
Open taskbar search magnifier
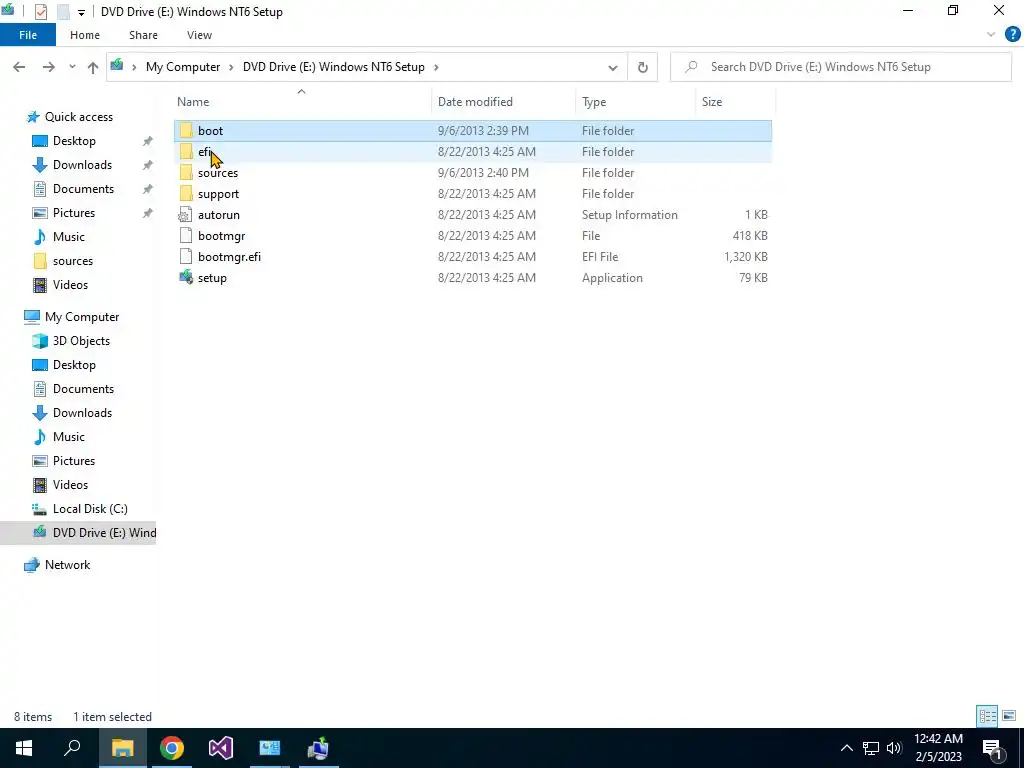coord(72,748)
